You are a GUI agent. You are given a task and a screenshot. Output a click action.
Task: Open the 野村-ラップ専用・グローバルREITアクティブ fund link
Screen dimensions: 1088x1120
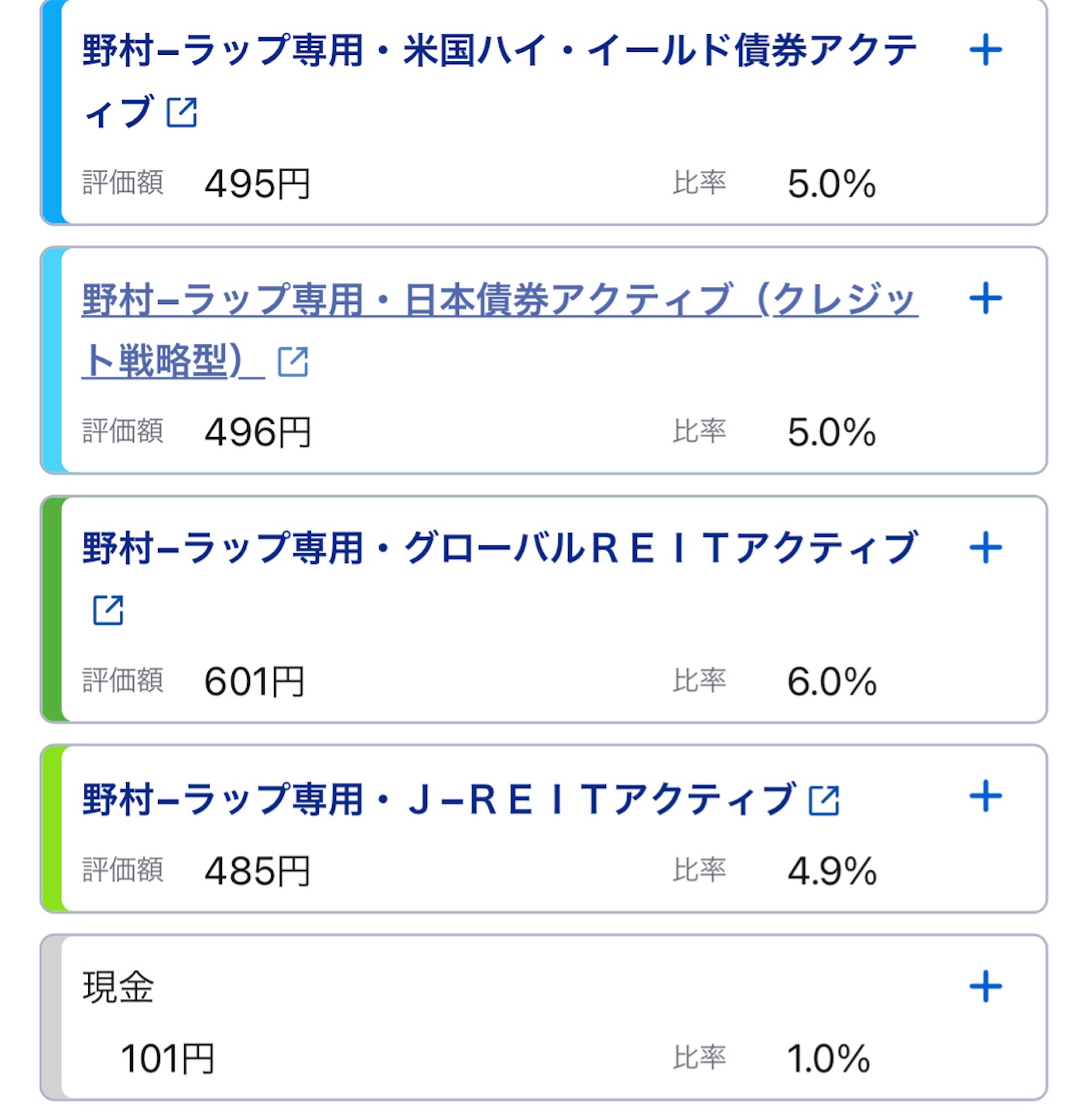[500, 548]
